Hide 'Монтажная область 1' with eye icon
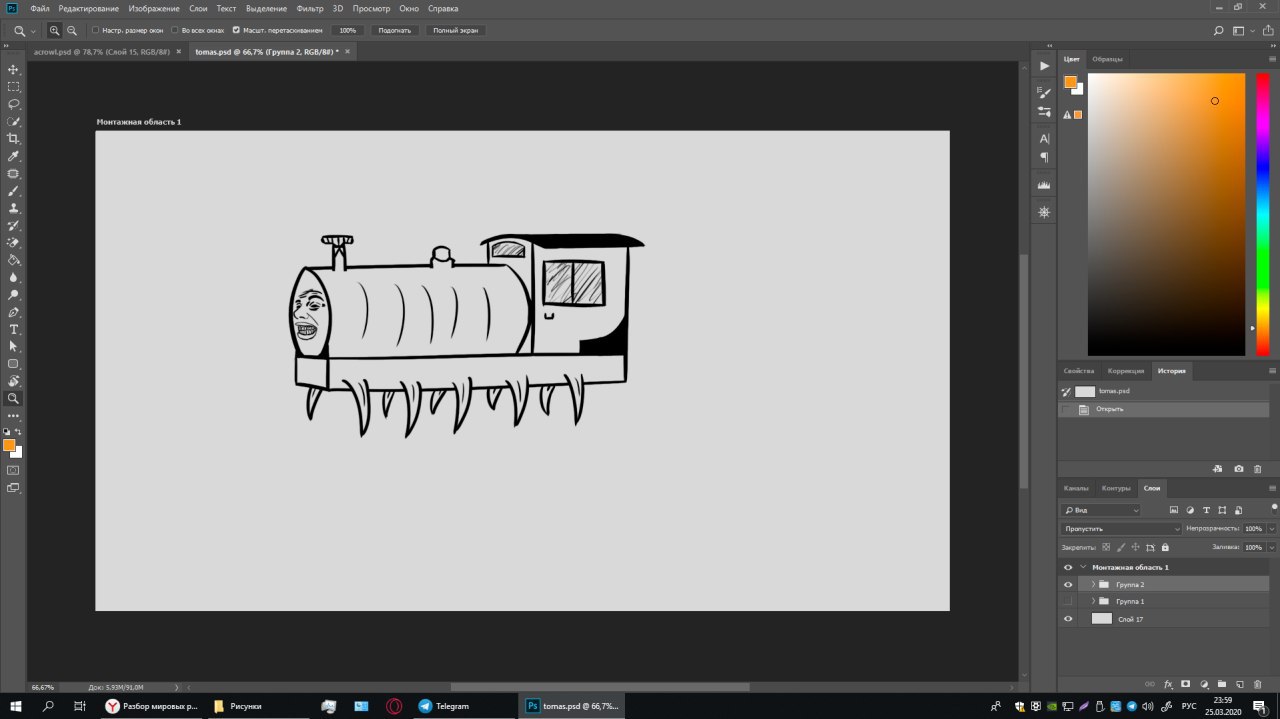This screenshot has width=1280, height=719. (x=1068, y=567)
